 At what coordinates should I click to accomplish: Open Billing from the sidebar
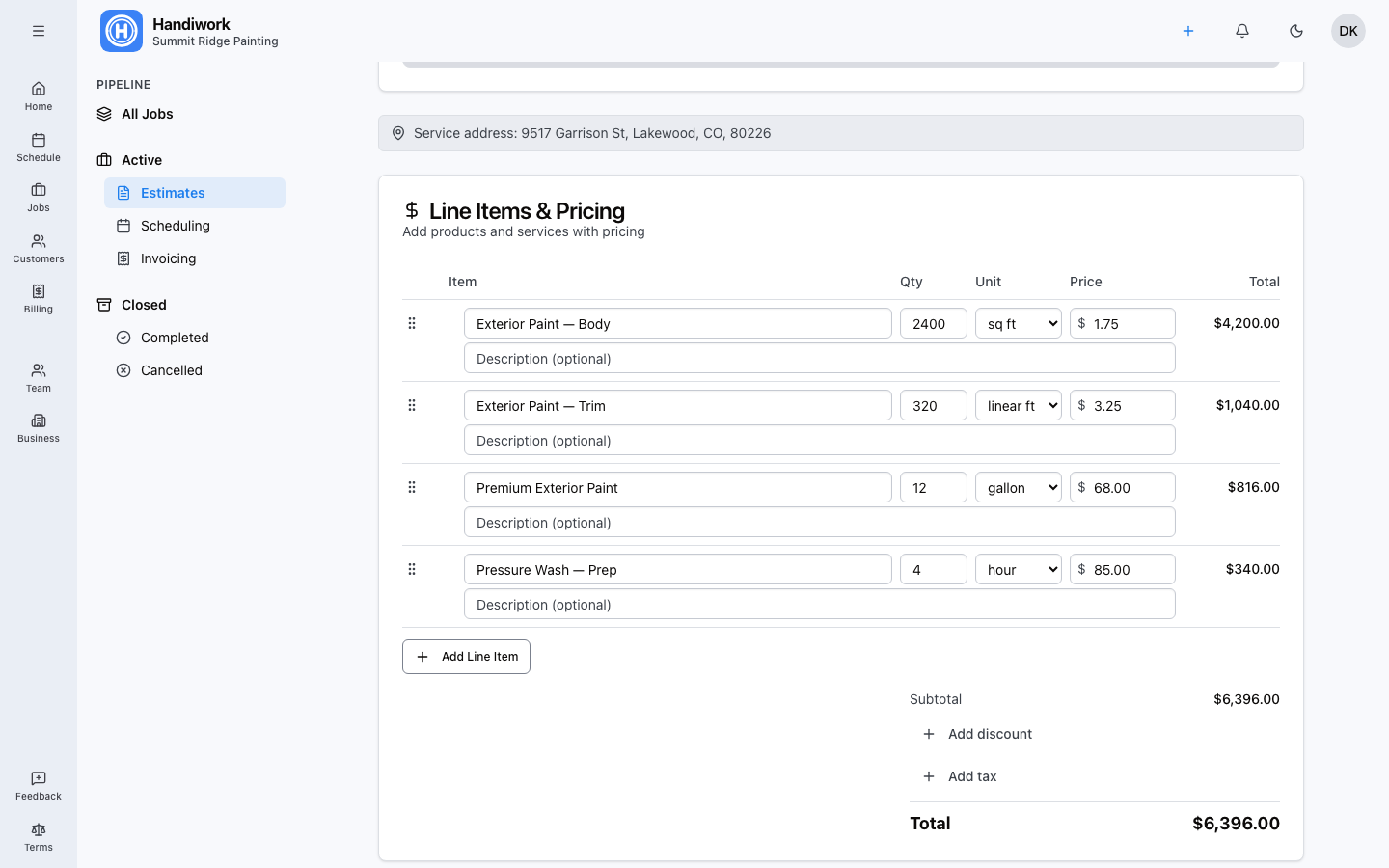coord(39,299)
